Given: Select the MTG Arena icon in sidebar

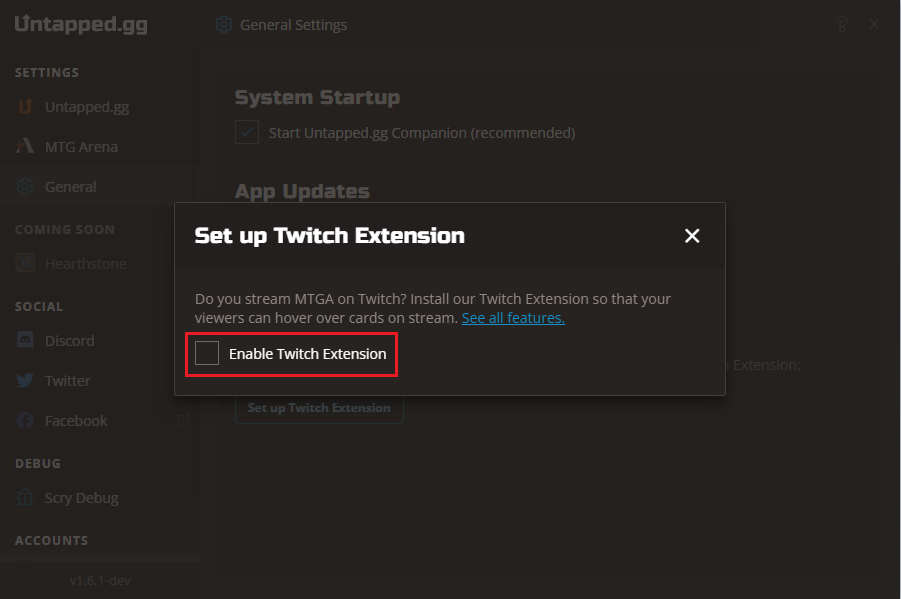Looking at the screenshot, I should [x=25, y=146].
